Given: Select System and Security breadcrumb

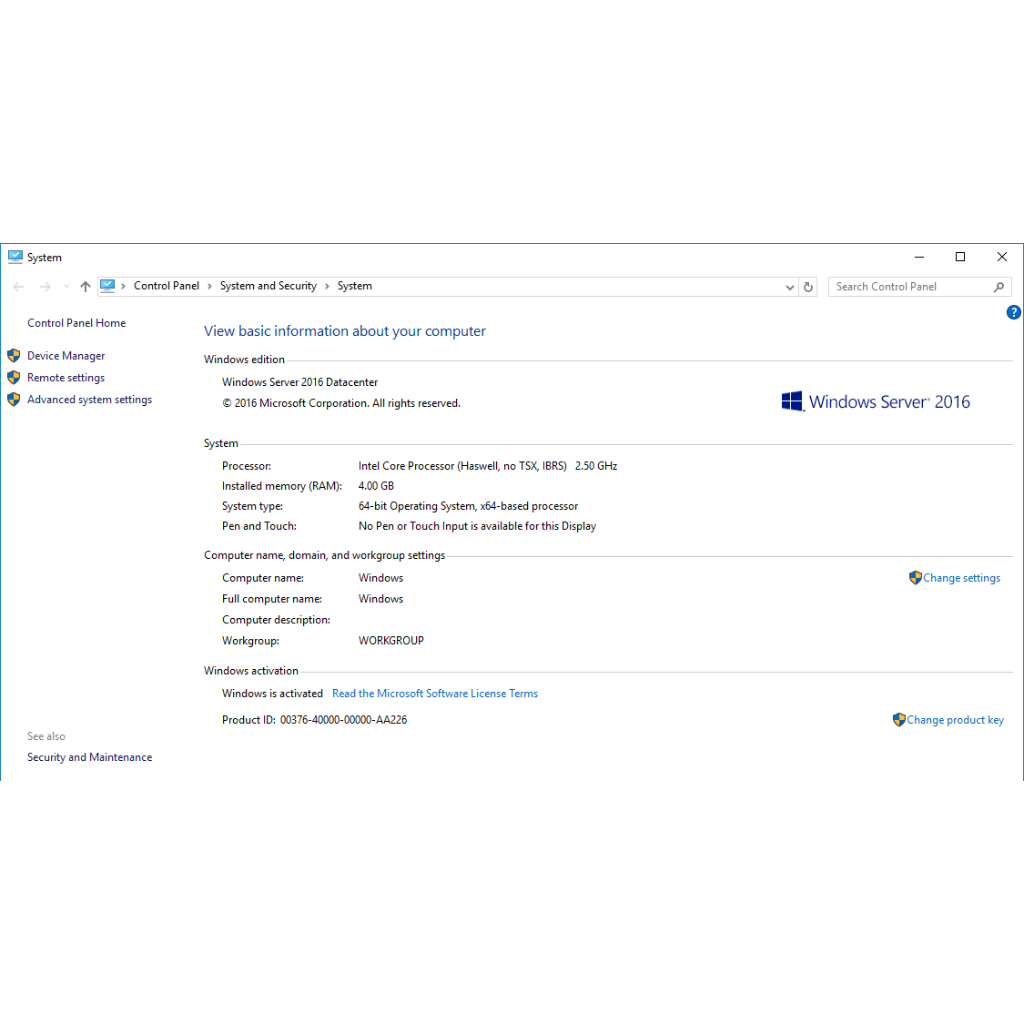Looking at the screenshot, I should point(268,286).
